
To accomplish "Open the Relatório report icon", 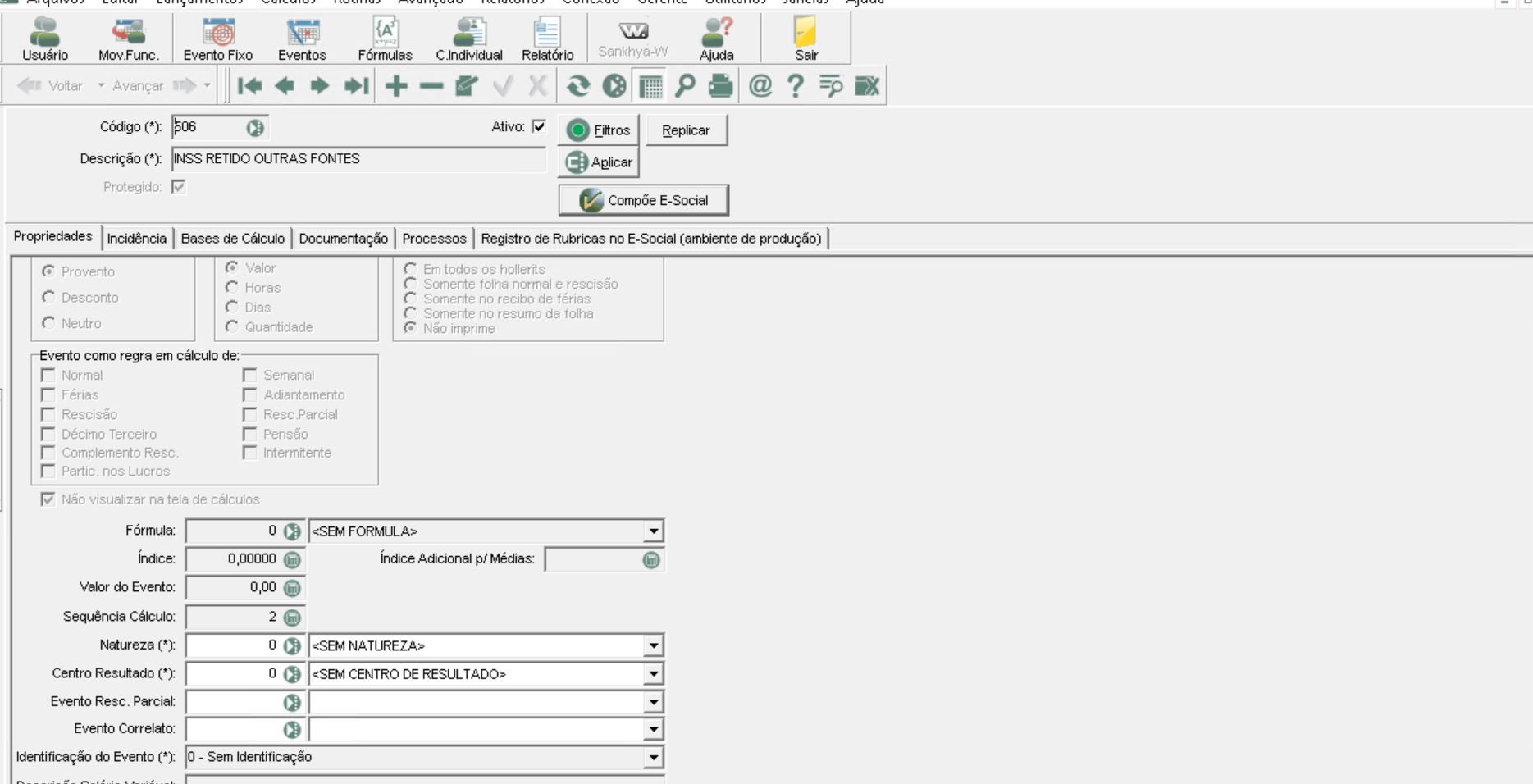I will click(547, 39).
